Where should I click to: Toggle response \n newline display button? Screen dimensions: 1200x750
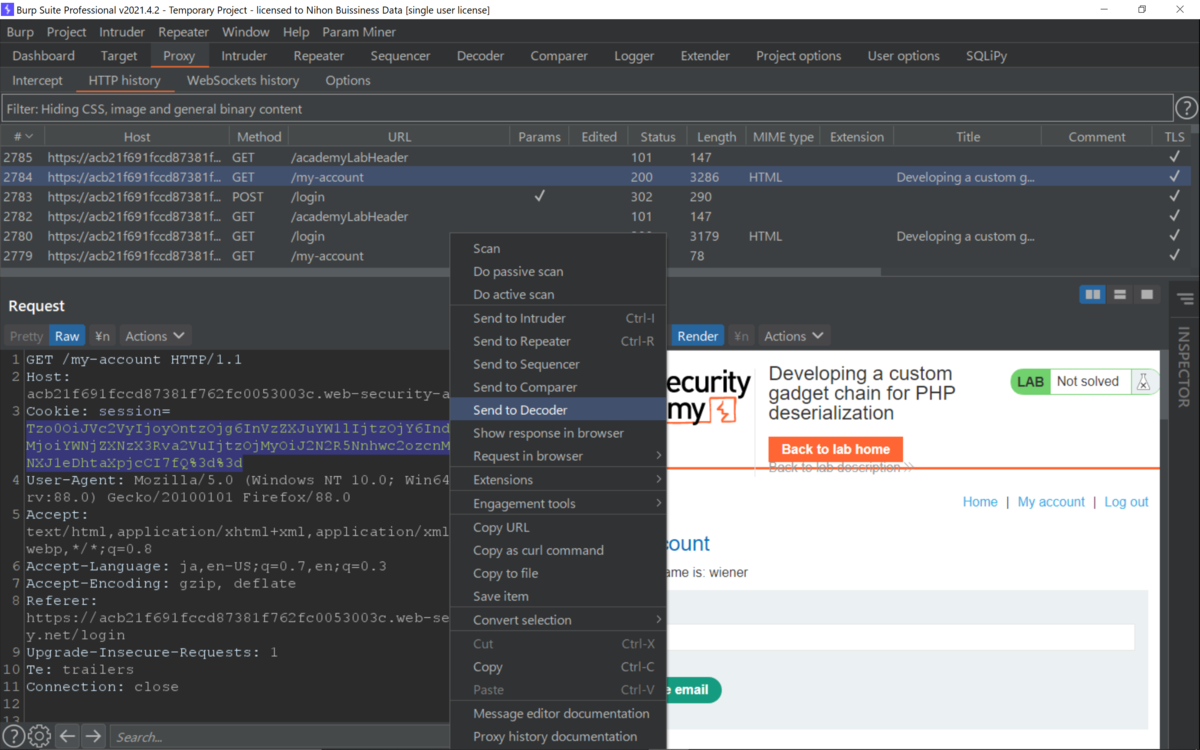point(741,336)
